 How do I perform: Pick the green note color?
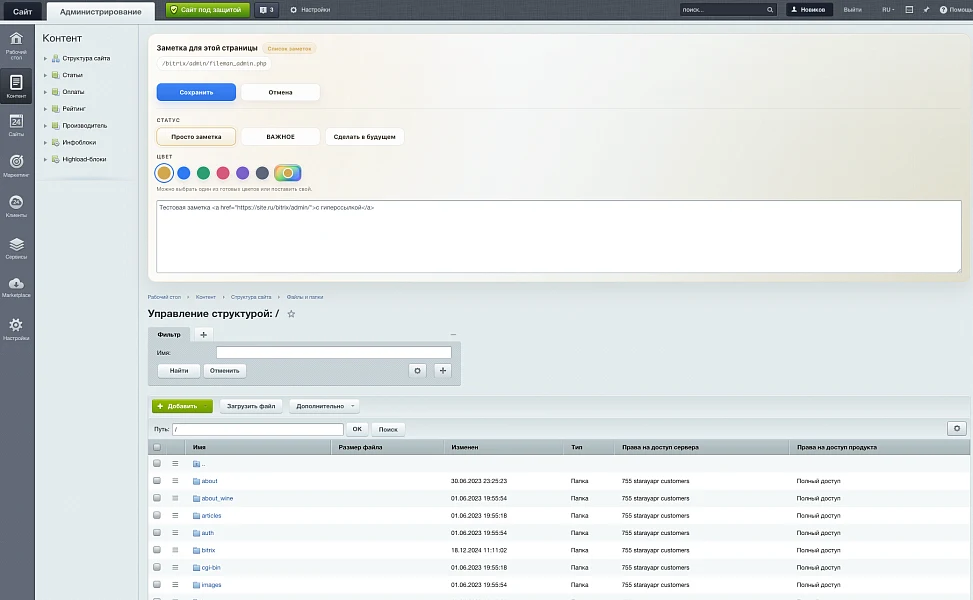(204, 173)
